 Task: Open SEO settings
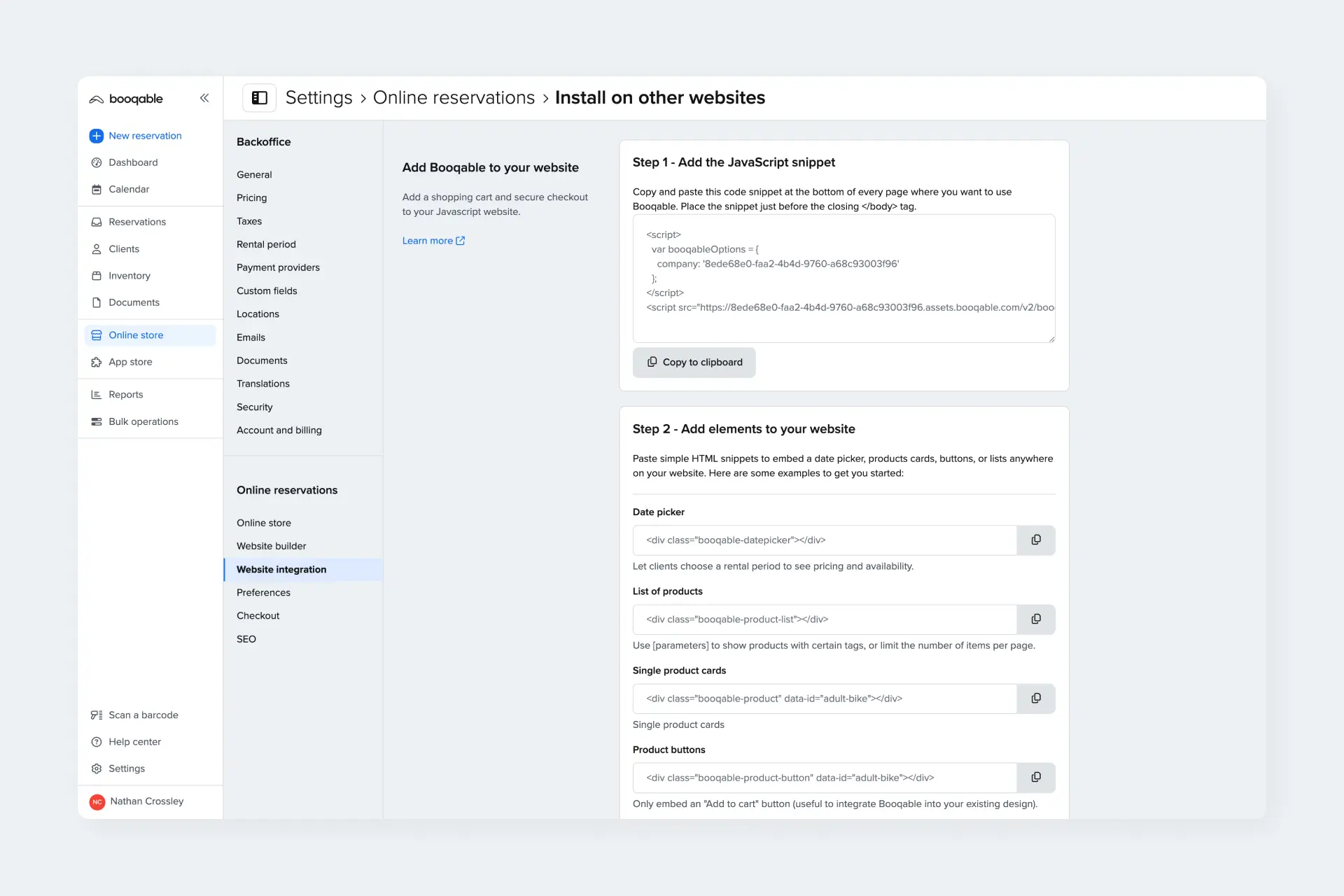(x=246, y=639)
